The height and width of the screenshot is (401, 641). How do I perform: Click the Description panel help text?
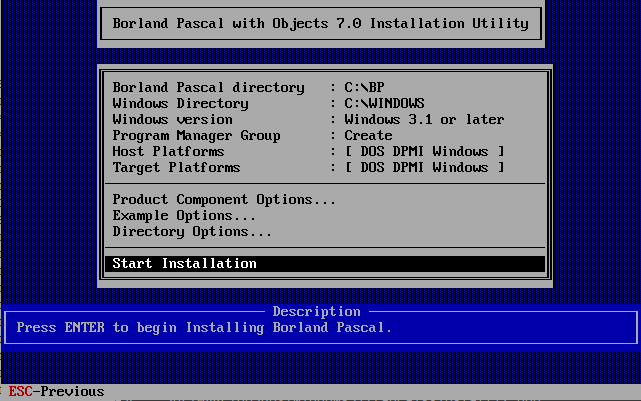pos(204,328)
